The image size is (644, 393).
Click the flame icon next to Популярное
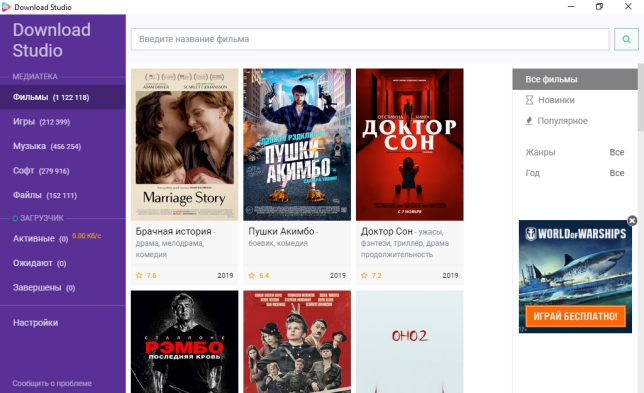pos(529,121)
